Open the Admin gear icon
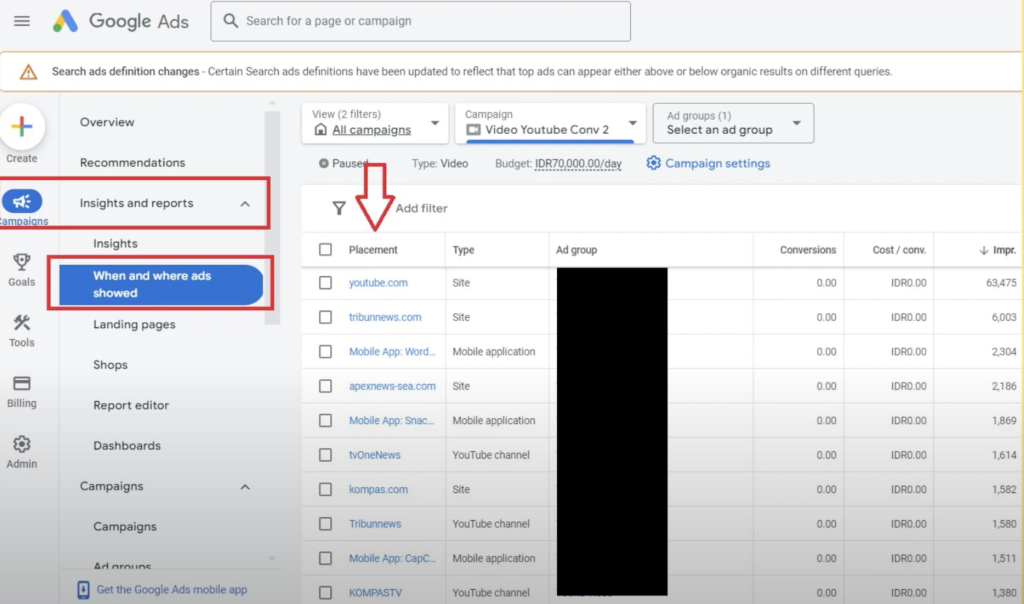This screenshot has width=1024, height=604. (x=22, y=445)
